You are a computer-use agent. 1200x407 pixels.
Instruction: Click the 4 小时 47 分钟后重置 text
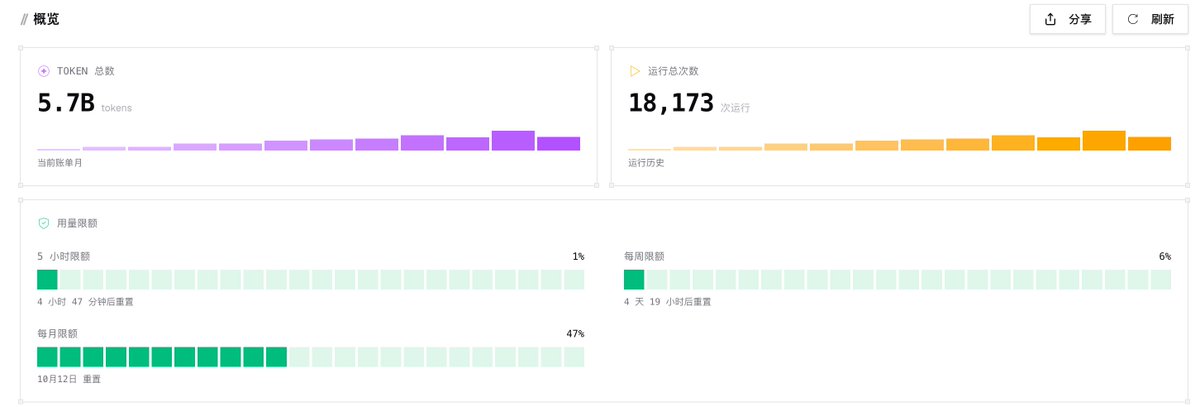pos(85,301)
